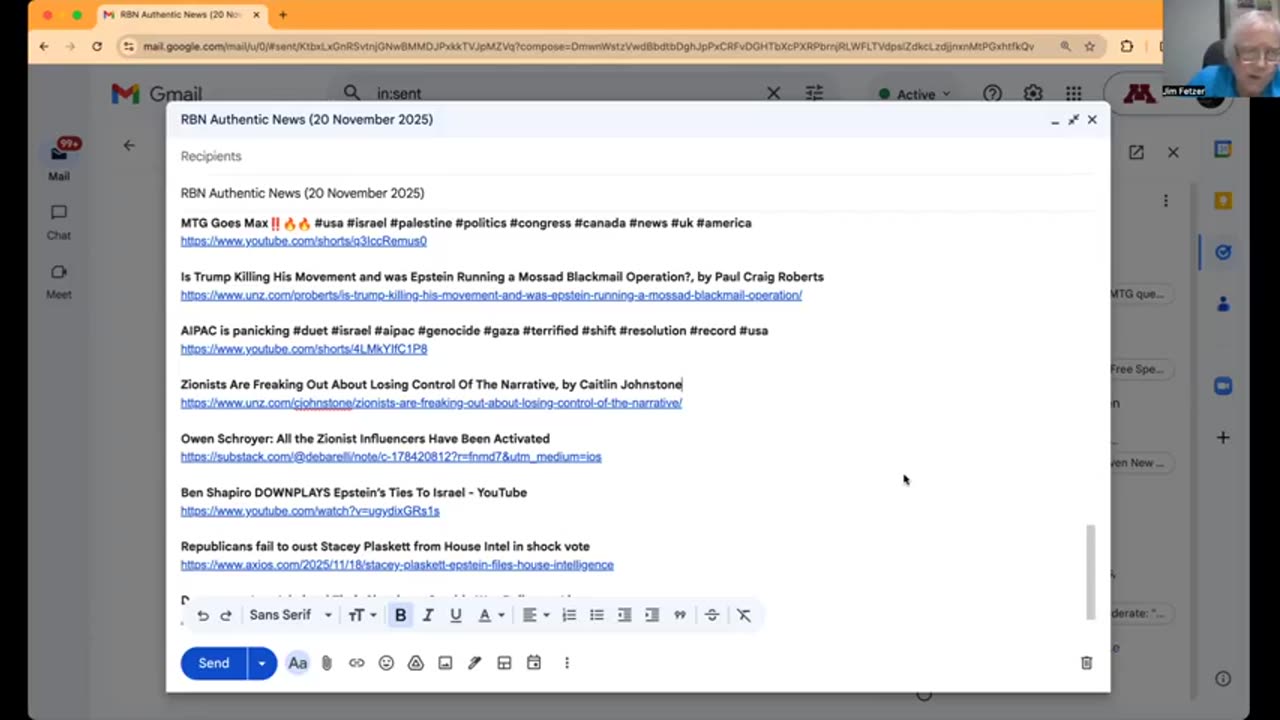1280x720 pixels.
Task: Choose a layout template
Action: tap(504, 663)
